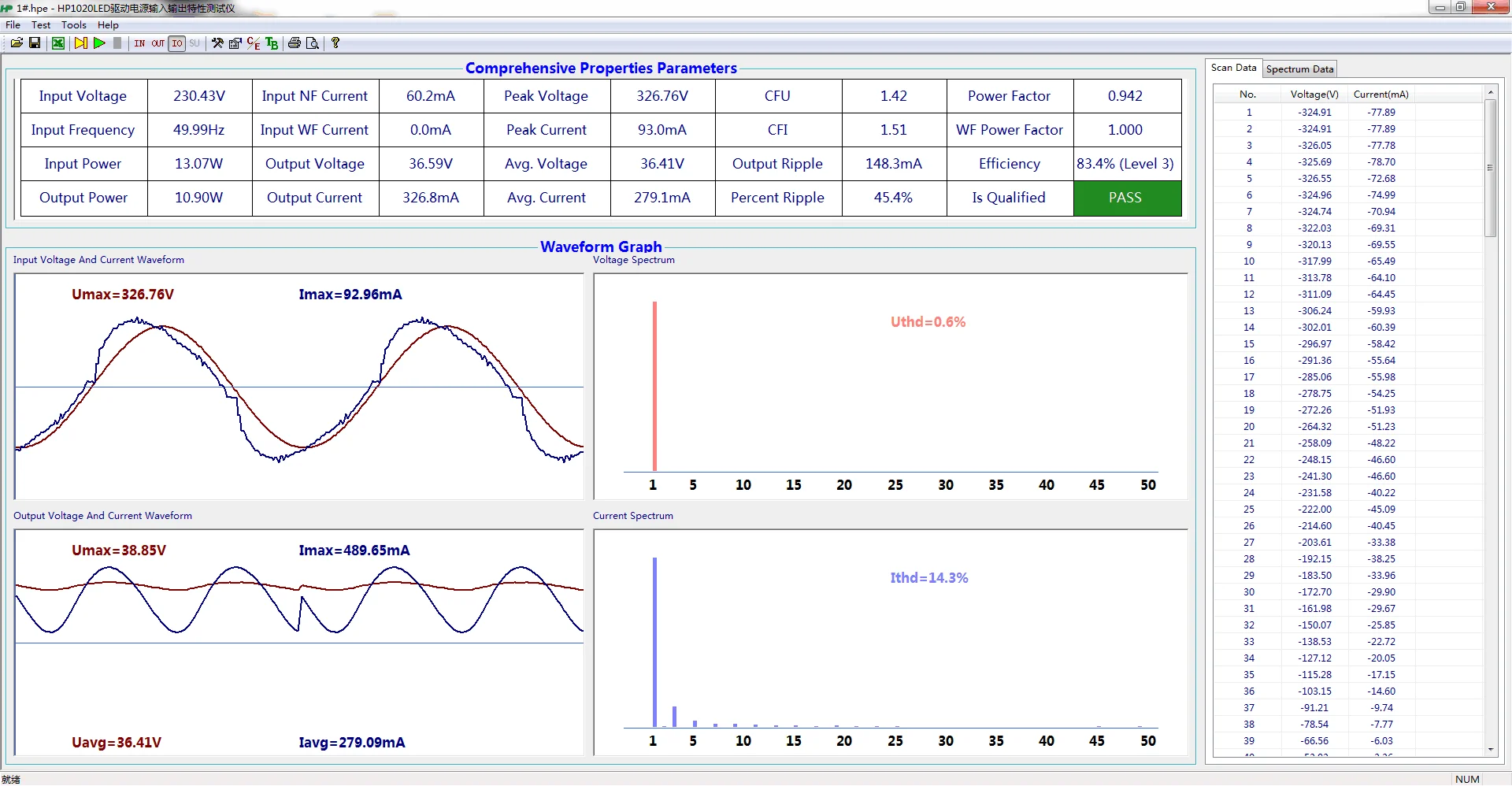Click the red fundamental bar in Voltage Spectrum
Screen dimensions: 1512x786
click(654, 386)
